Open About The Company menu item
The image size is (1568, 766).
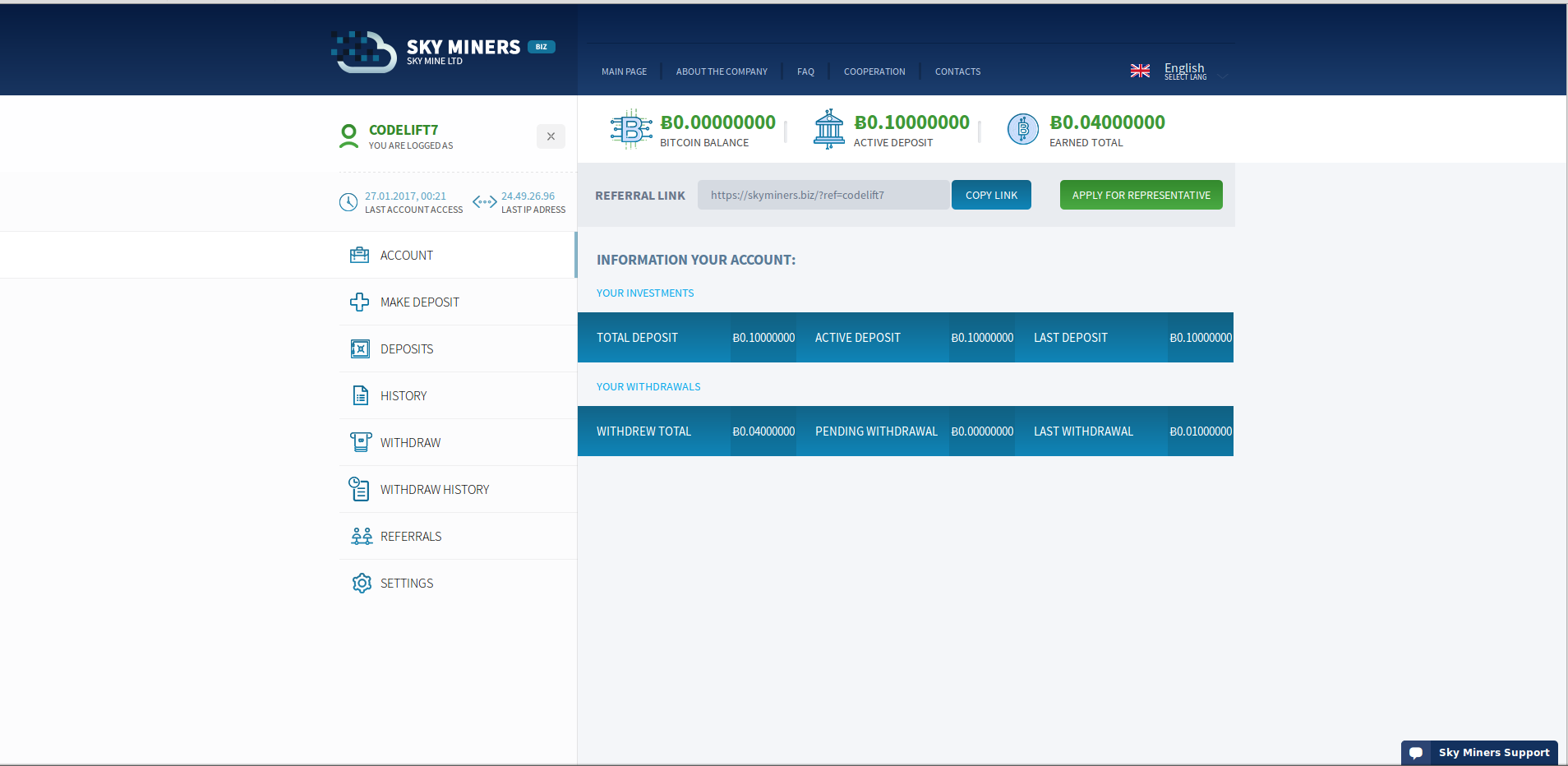(x=722, y=72)
